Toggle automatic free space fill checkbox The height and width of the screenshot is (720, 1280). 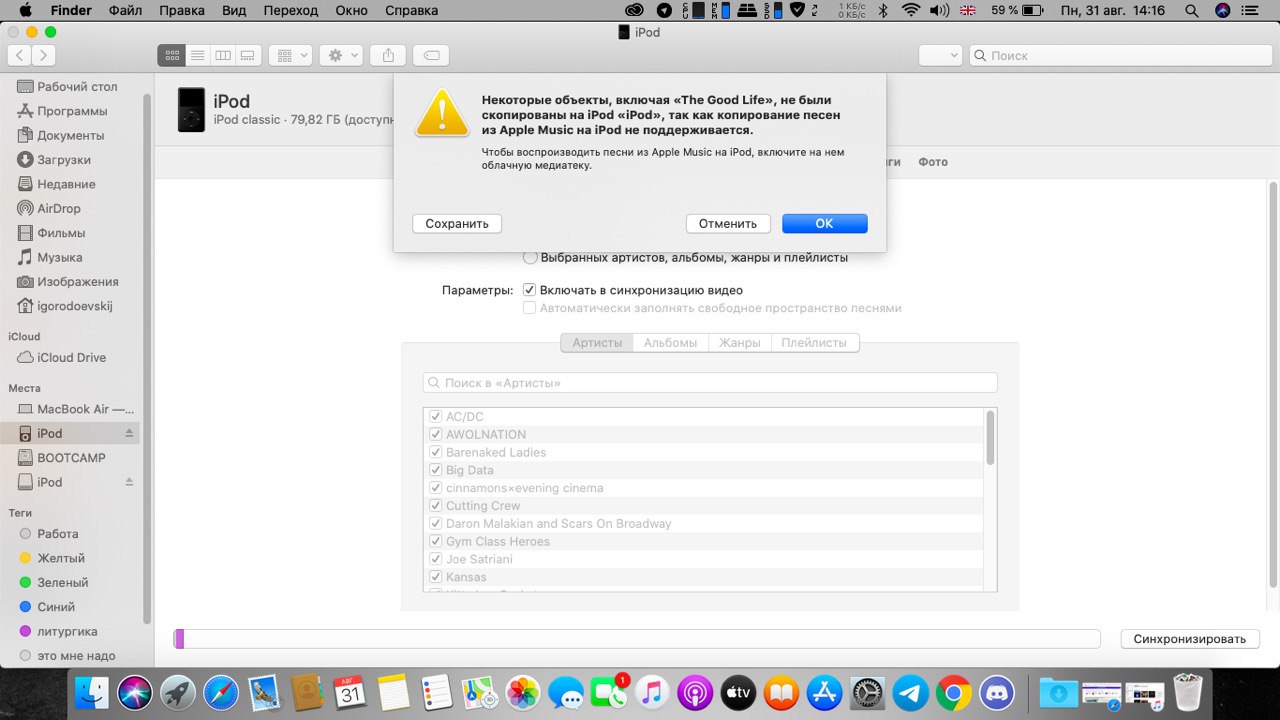pyautogui.click(x=530, y=308)
